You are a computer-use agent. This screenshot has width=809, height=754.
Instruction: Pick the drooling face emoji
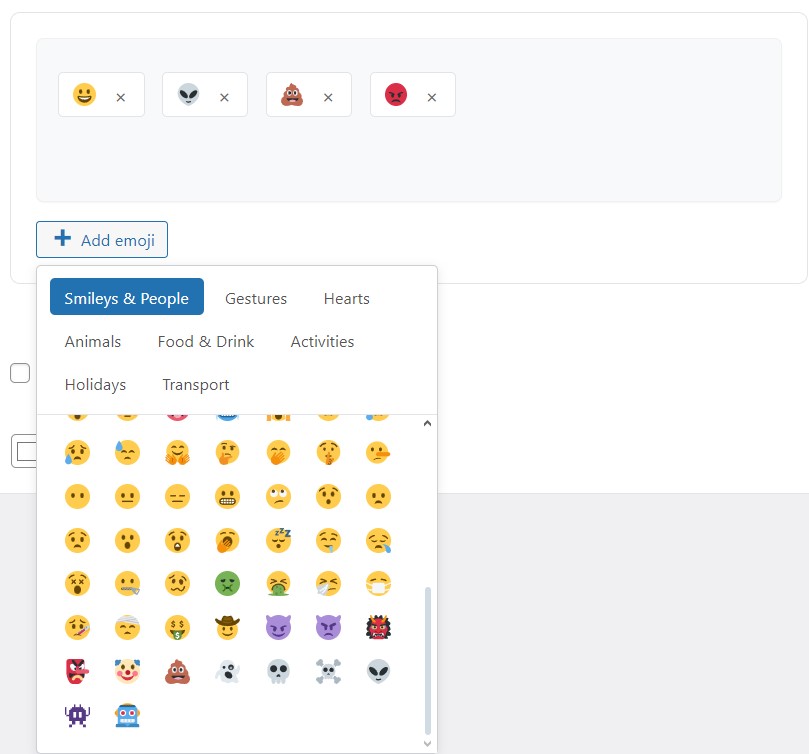[x=328, y=540]
